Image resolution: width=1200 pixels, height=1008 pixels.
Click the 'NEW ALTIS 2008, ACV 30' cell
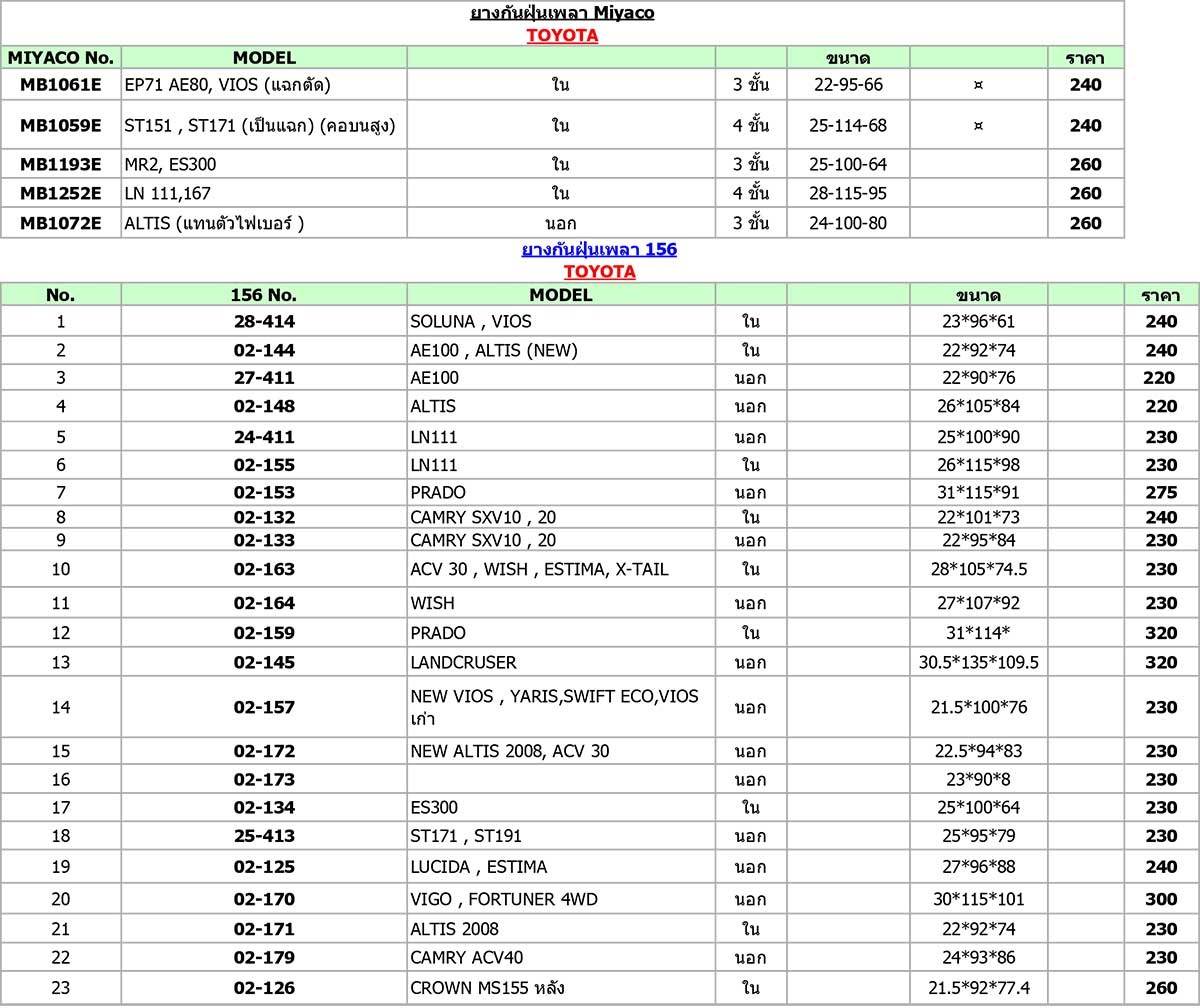tap(561, 751)
